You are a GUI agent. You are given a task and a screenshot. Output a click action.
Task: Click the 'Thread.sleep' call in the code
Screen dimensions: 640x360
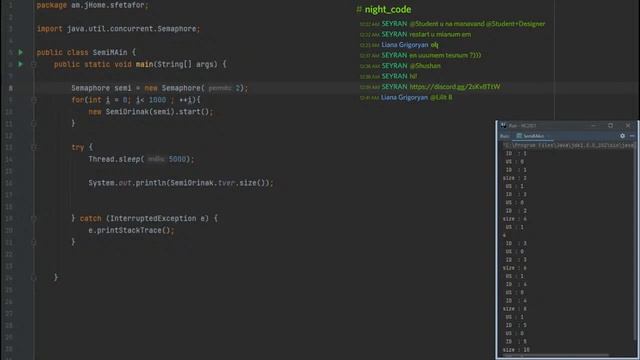point(141,159)
